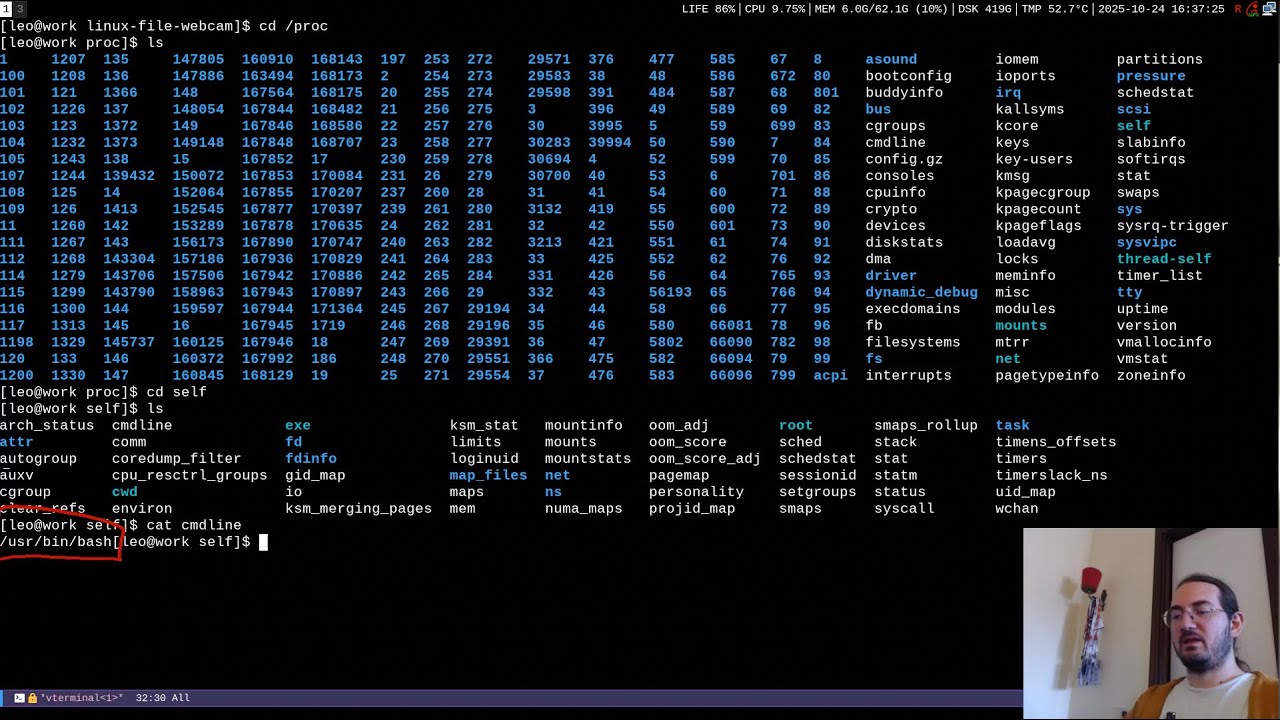Click the coredump_filter entry
Image resolution: width=1280 pixels, height=720 pixels.
coord(177,459)
